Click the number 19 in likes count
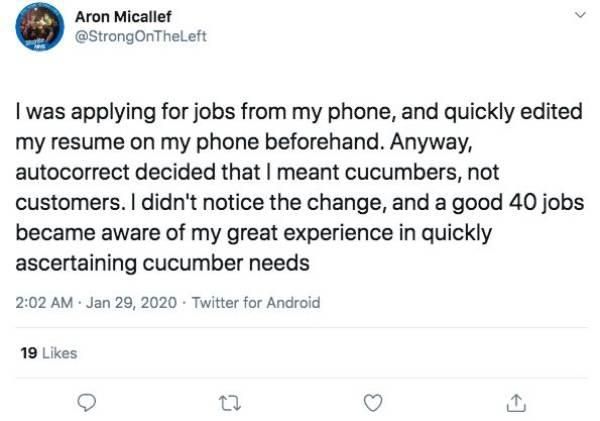 pos(29,353)
